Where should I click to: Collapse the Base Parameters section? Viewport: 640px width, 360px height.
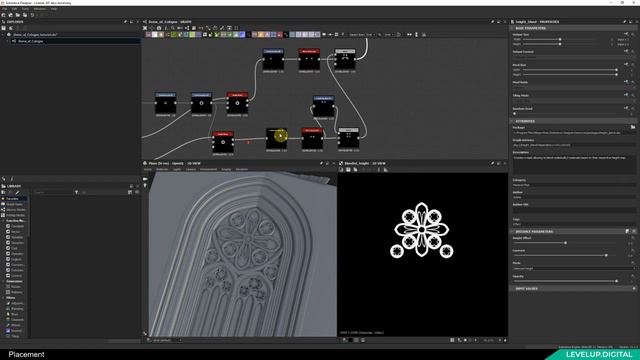coord(512,28)
